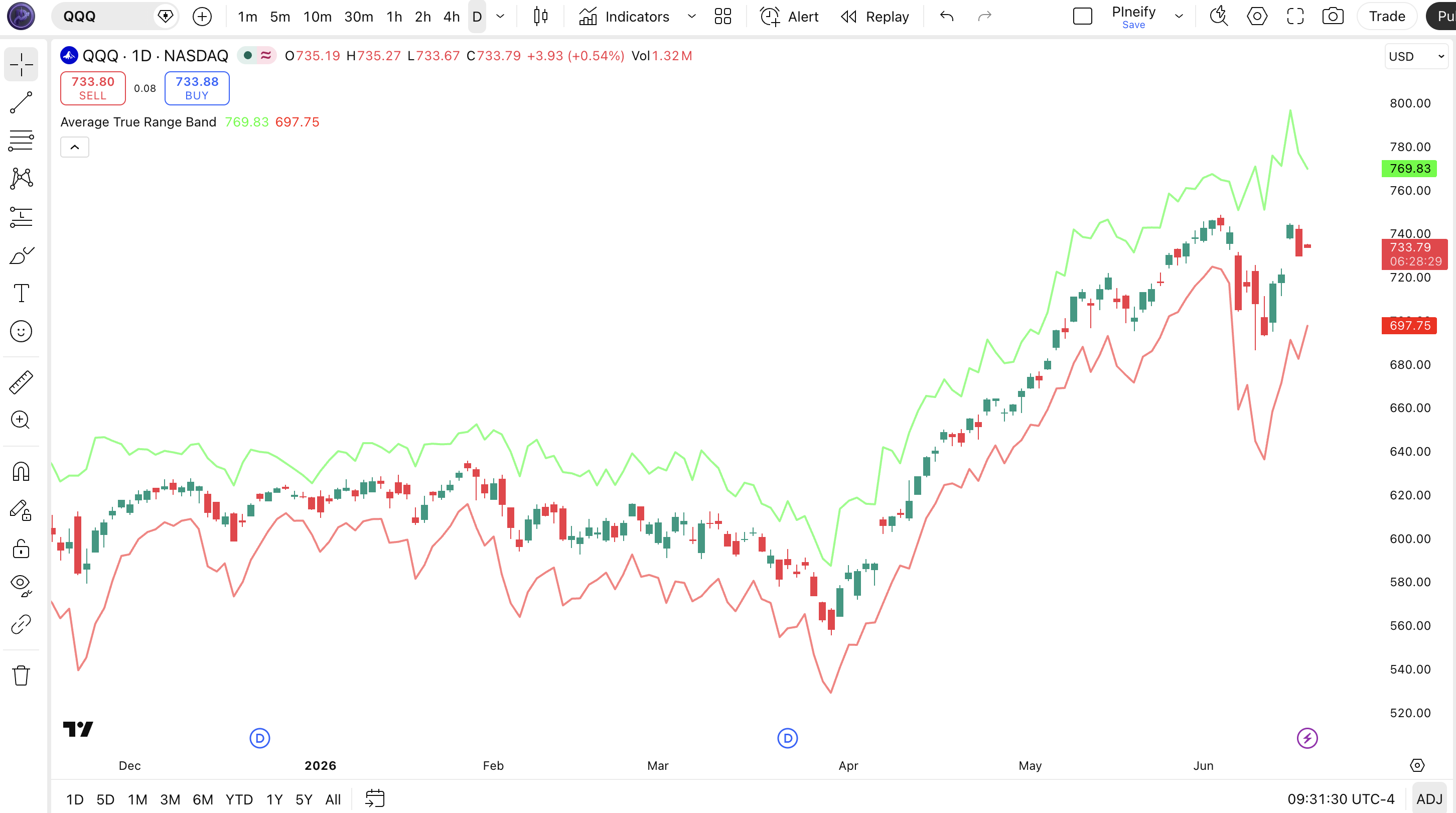Toggle ADJ adjusted data button

click(x=1429, y=799)
